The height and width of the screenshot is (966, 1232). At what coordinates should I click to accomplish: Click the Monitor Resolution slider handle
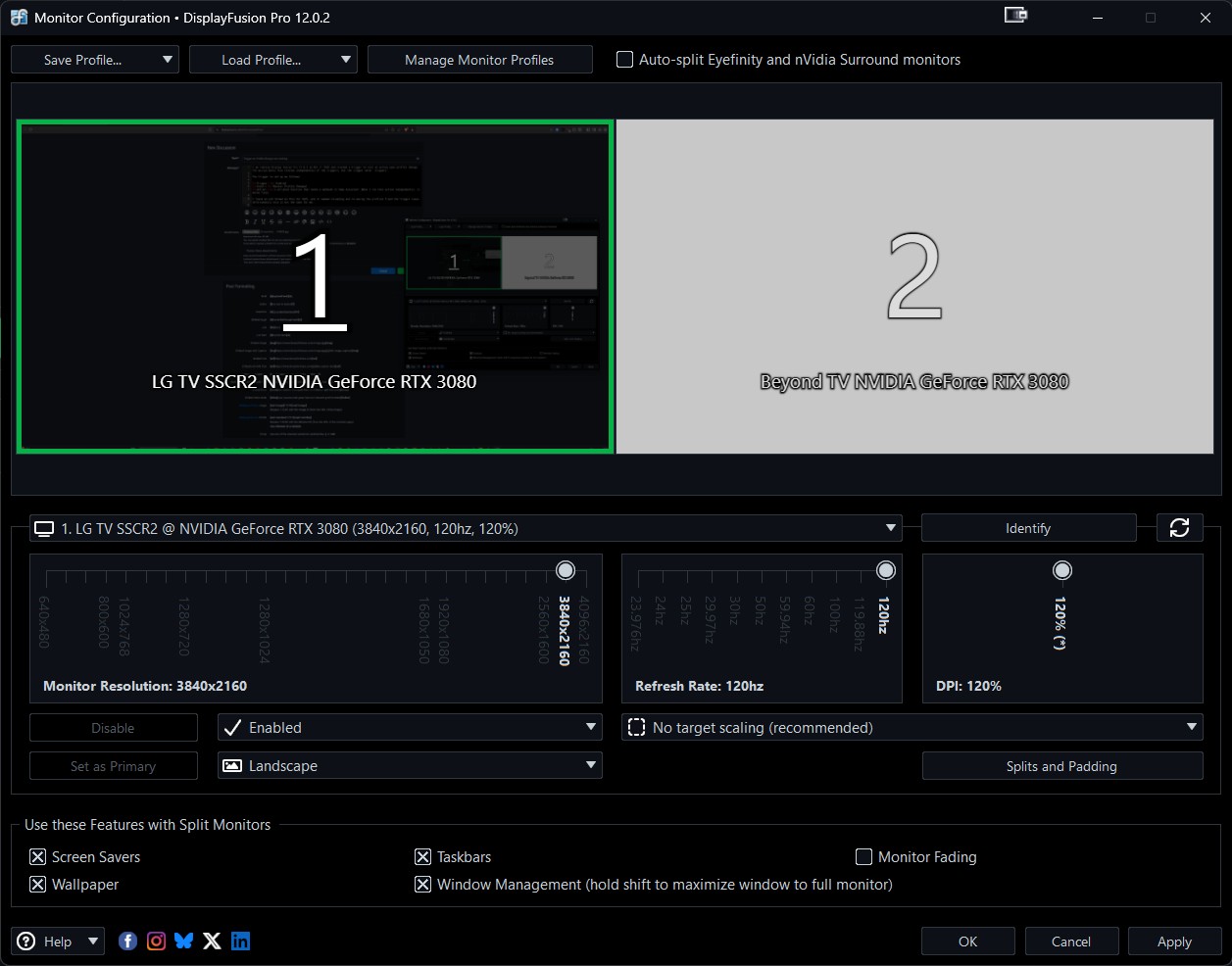coord(566,570)
